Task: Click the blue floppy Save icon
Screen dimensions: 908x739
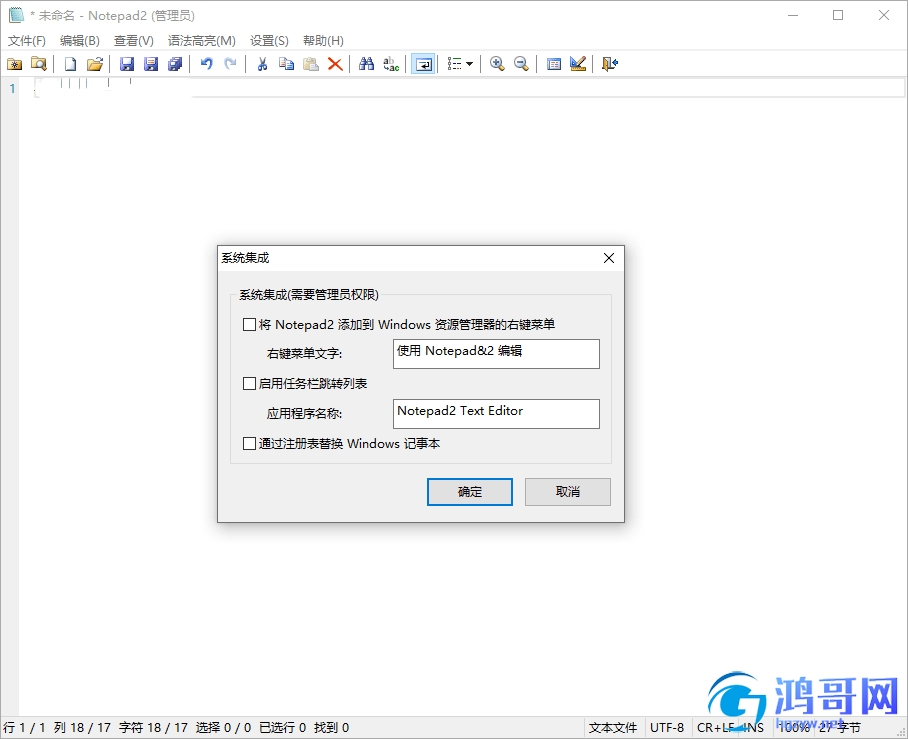Action: (127, 64)
